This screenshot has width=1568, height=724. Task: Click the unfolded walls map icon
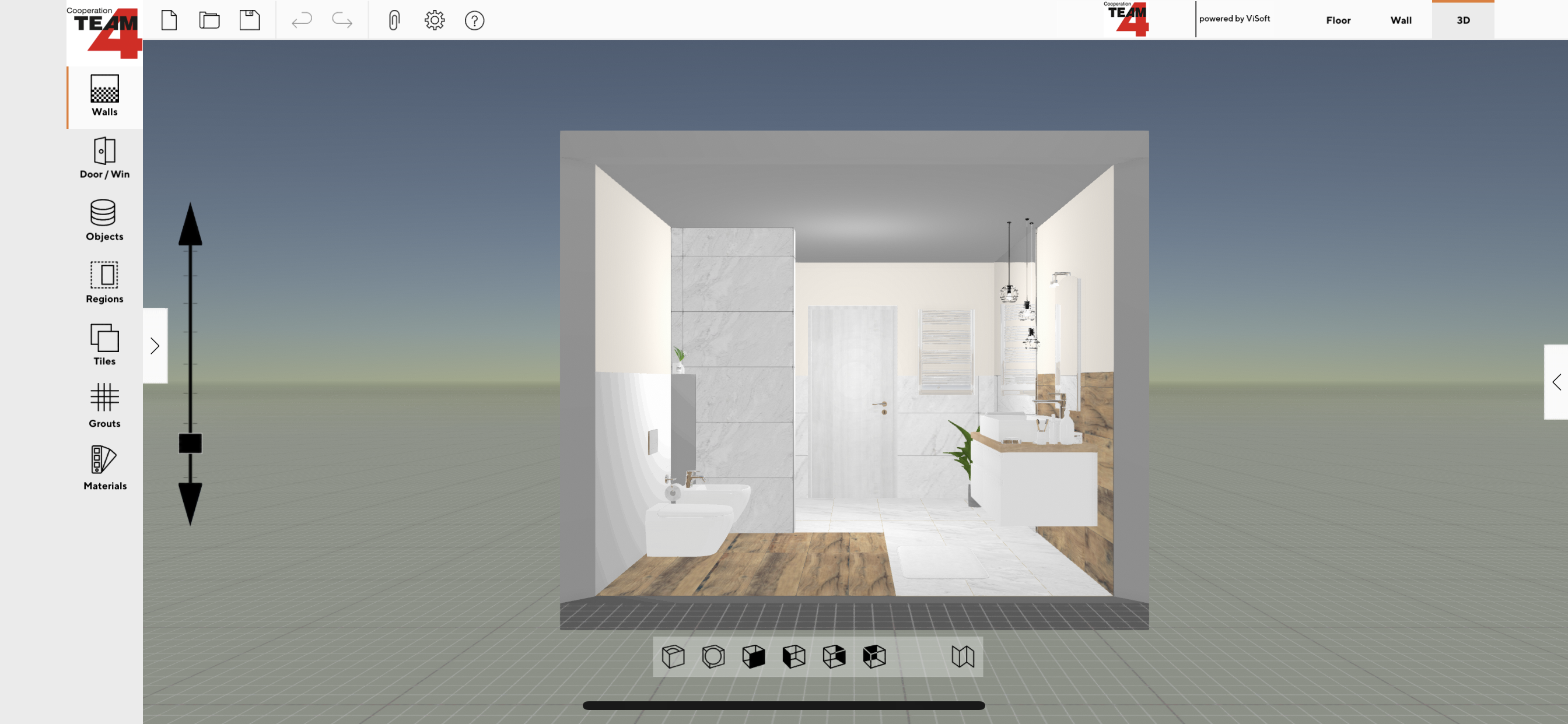(963, 656)
